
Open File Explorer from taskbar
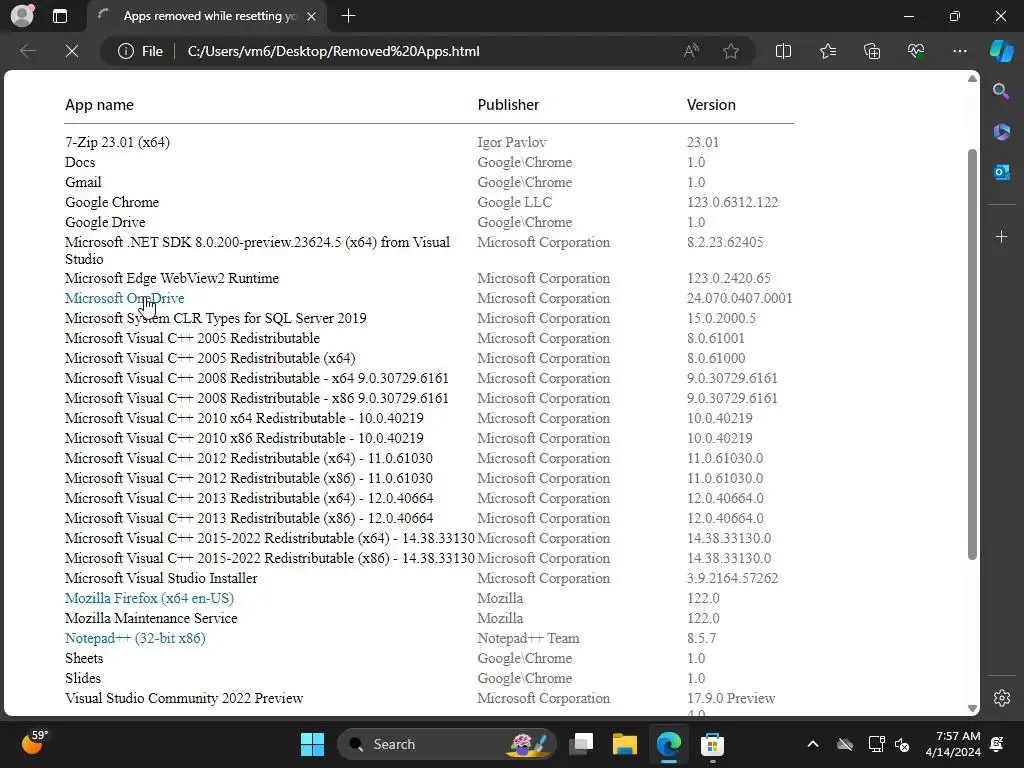tap(624, 744)
